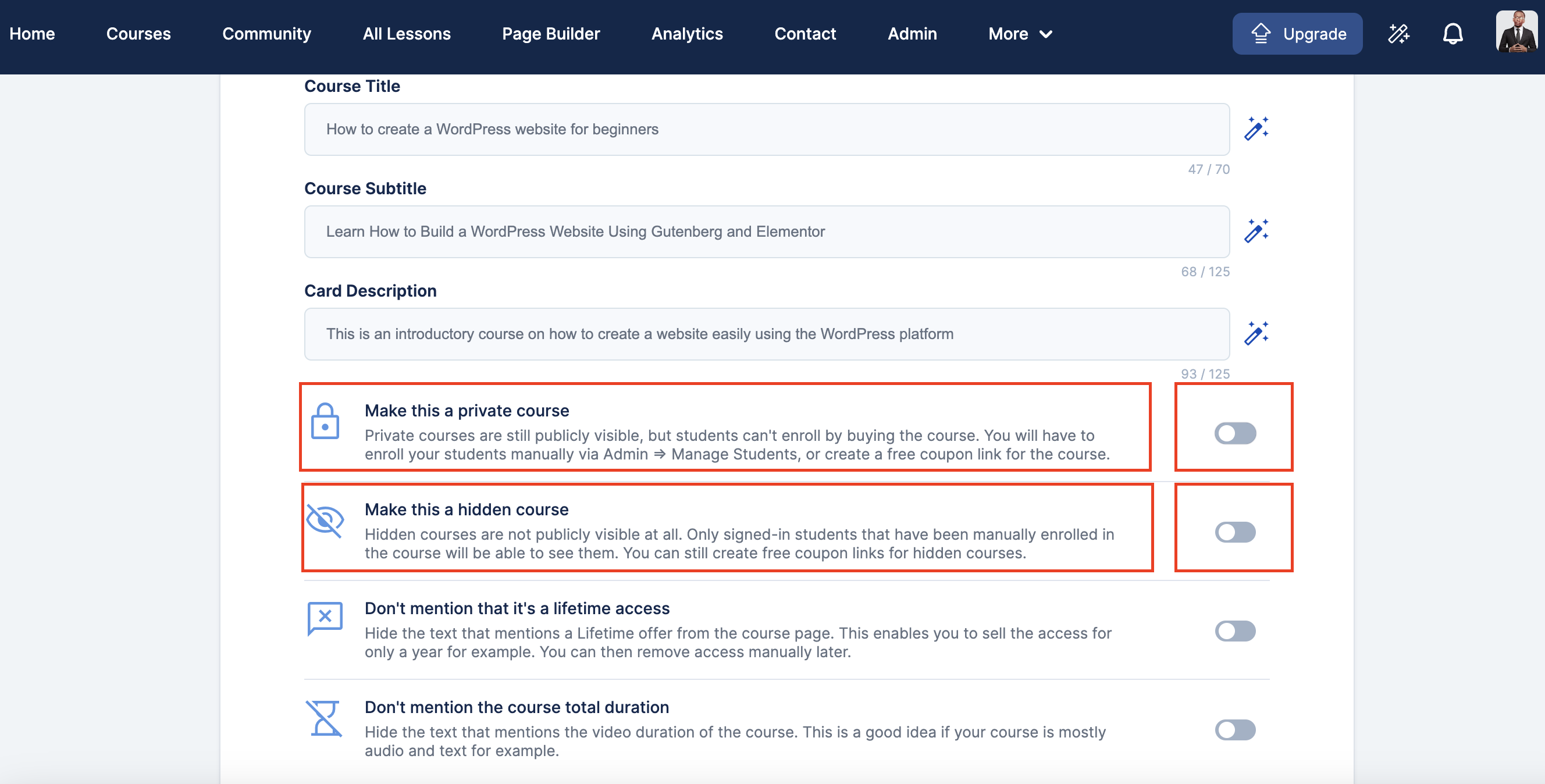
Task: Enable don't mention course total duration
Action: (1235, 730)
